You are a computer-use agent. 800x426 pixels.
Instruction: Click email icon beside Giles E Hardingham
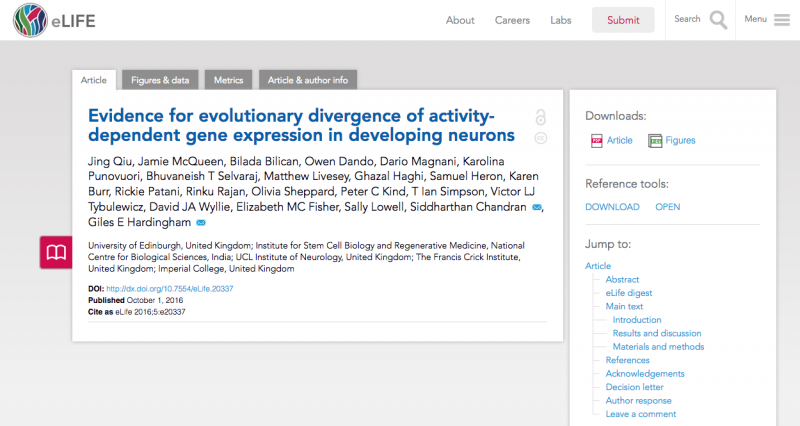pos(201,222)
